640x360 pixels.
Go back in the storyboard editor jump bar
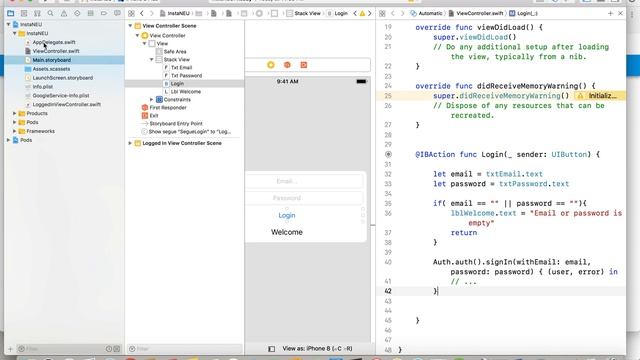pos(142,13)
